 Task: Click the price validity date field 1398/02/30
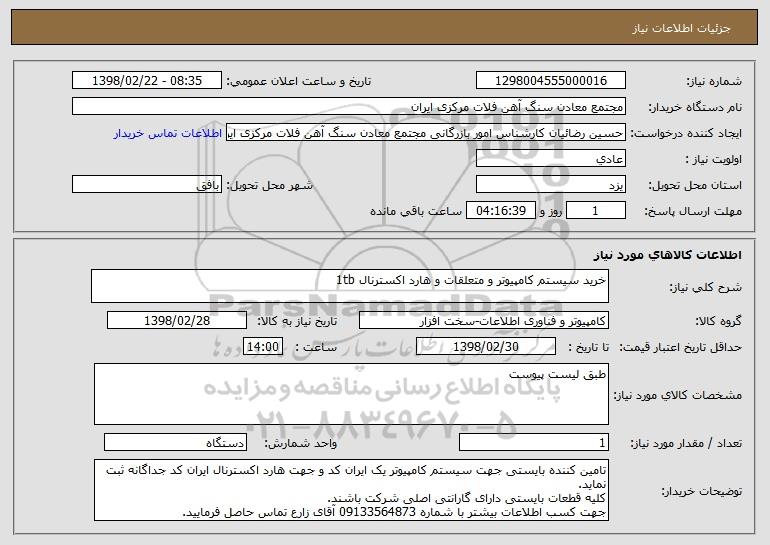point(486,347)
